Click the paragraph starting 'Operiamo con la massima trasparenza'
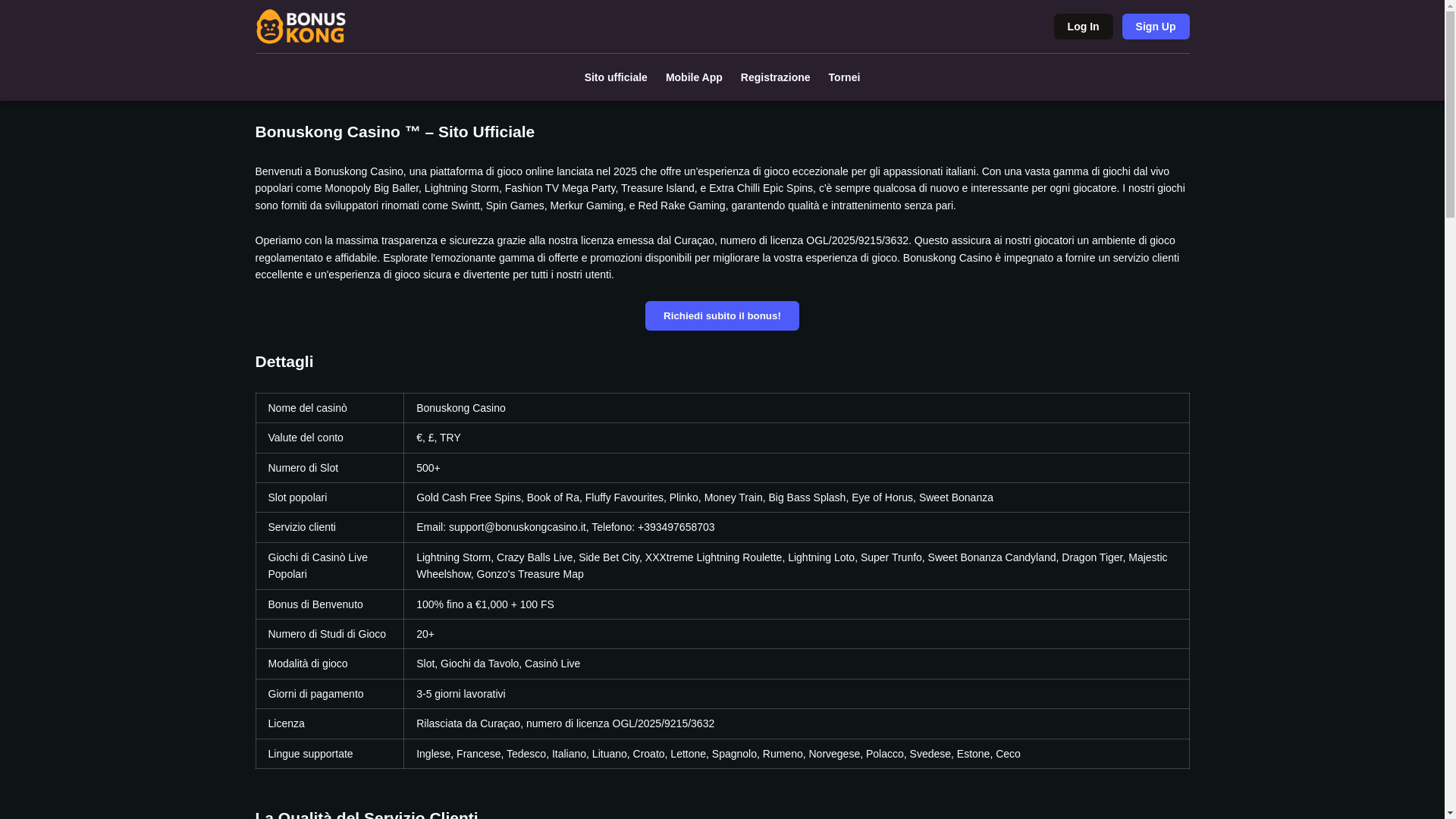1456x819 pixels. tap(721, 257)
